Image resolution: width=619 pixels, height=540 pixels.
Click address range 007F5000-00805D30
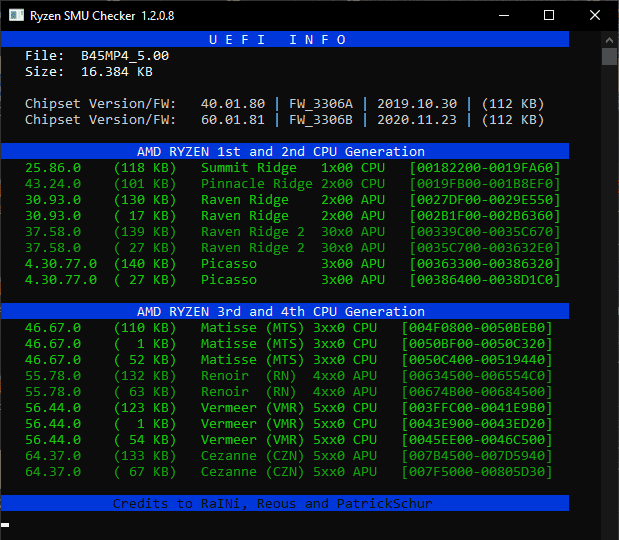point(476,472)
